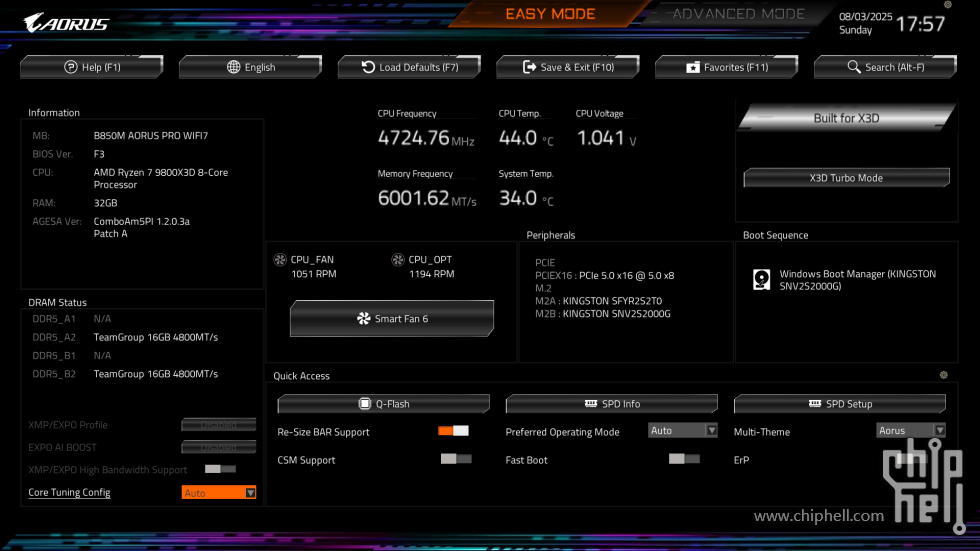This screenshot has height=551, width=980.
Task: Click the globe language icon
Action: coord(233,67)
